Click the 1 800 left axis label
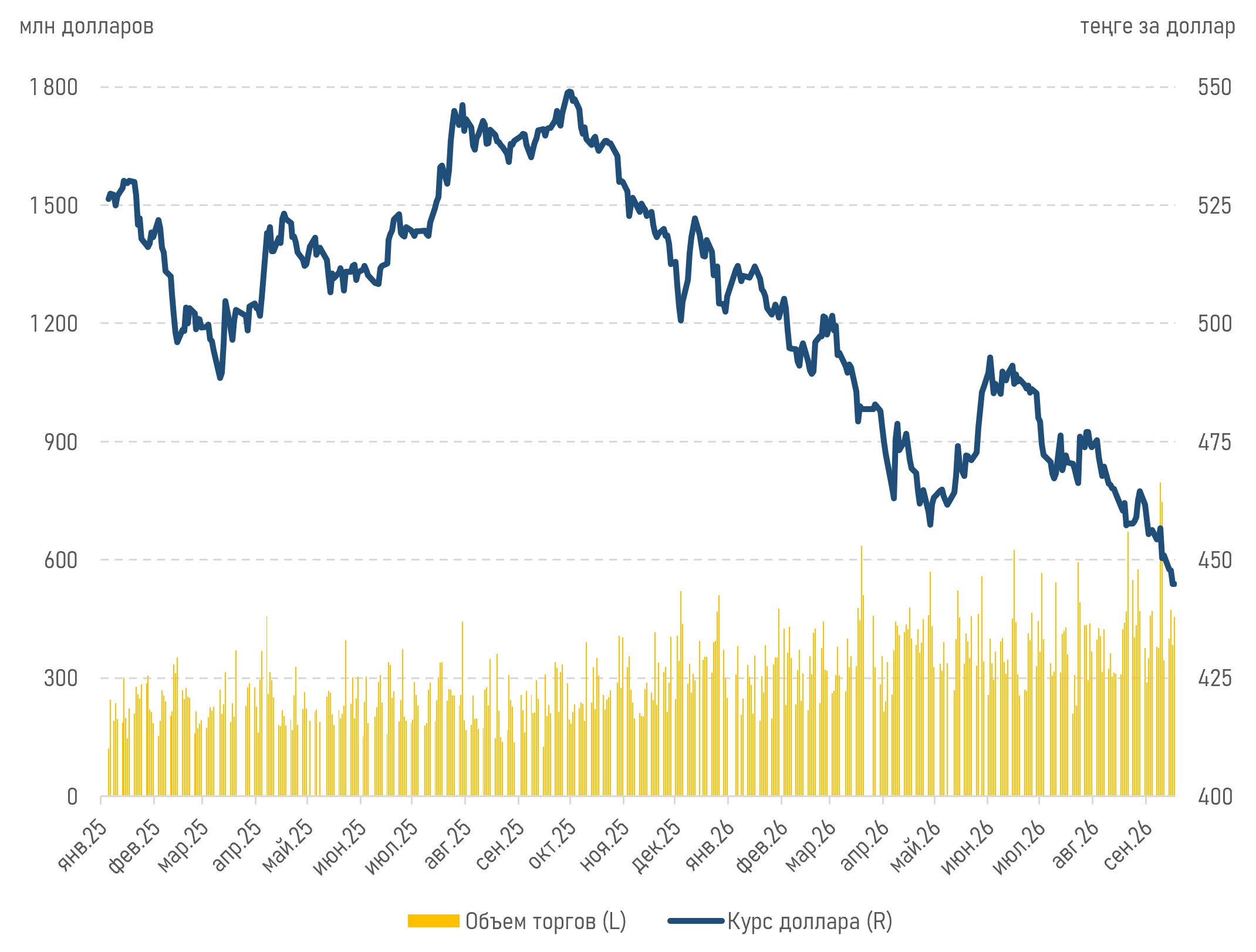 pyautogui.click(x=53, y=87)
